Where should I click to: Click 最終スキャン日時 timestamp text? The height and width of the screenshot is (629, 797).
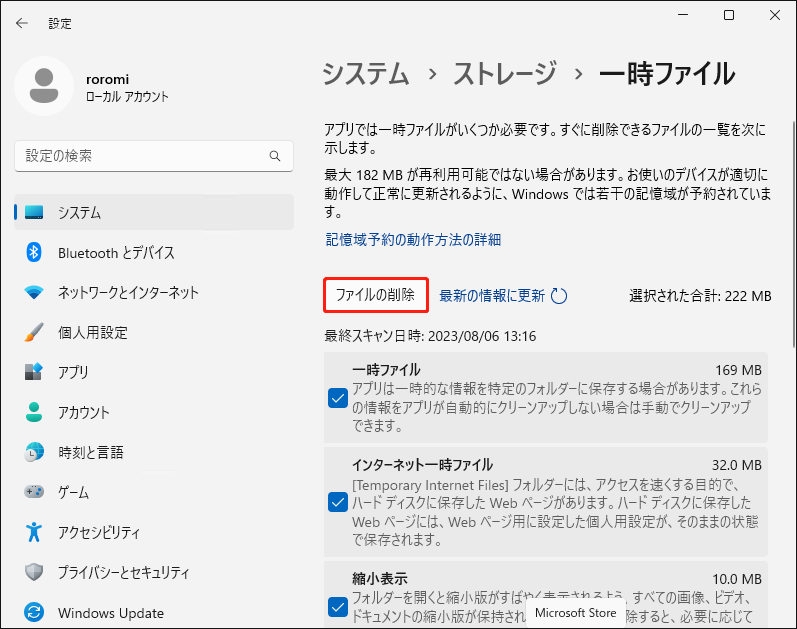[430, 336]
